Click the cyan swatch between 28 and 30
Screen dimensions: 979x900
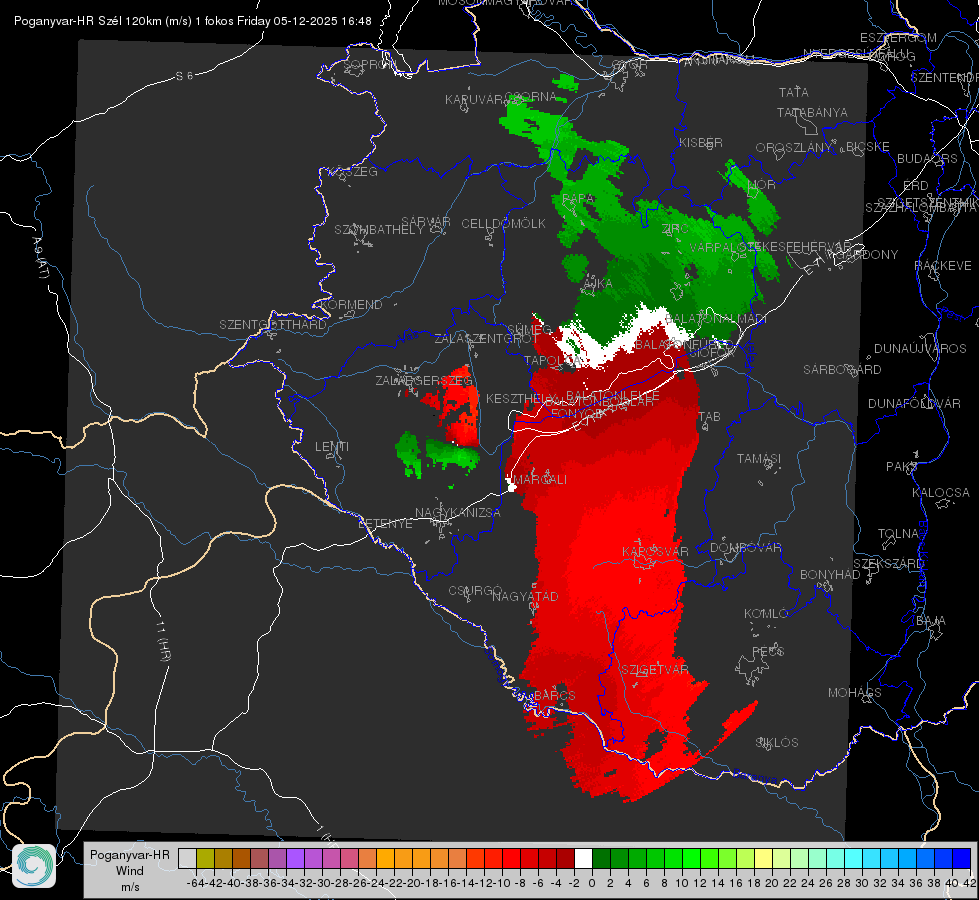[854, 858]
